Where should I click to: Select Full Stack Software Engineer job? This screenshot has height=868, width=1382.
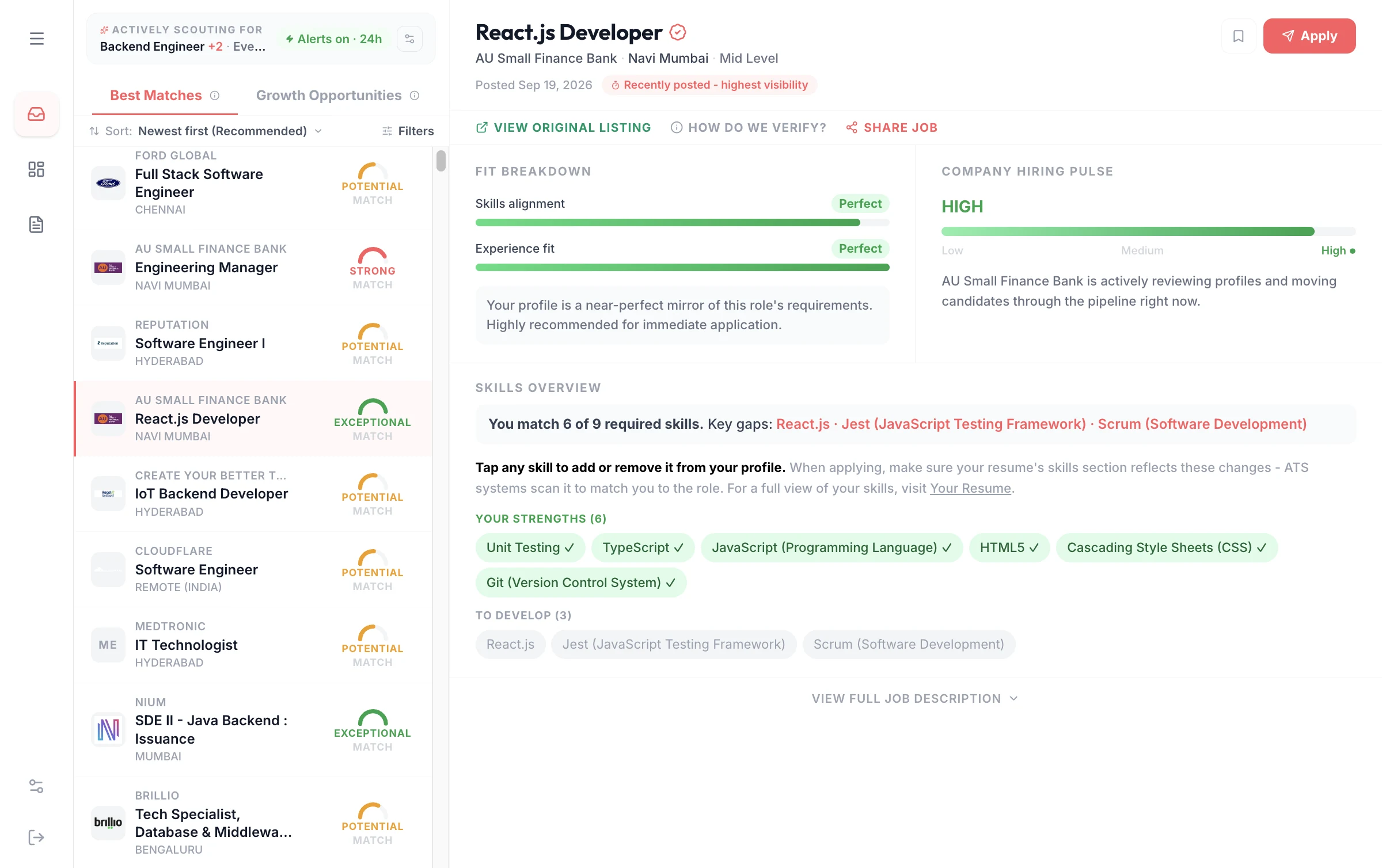coord(253,183)
